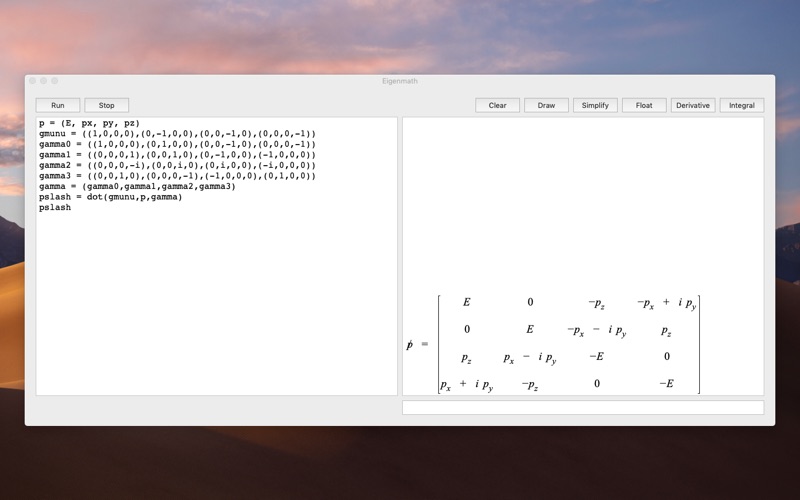Screen dimensions: 800x500
Task: Select the gamma2 definition line
Action: (178, 165)
